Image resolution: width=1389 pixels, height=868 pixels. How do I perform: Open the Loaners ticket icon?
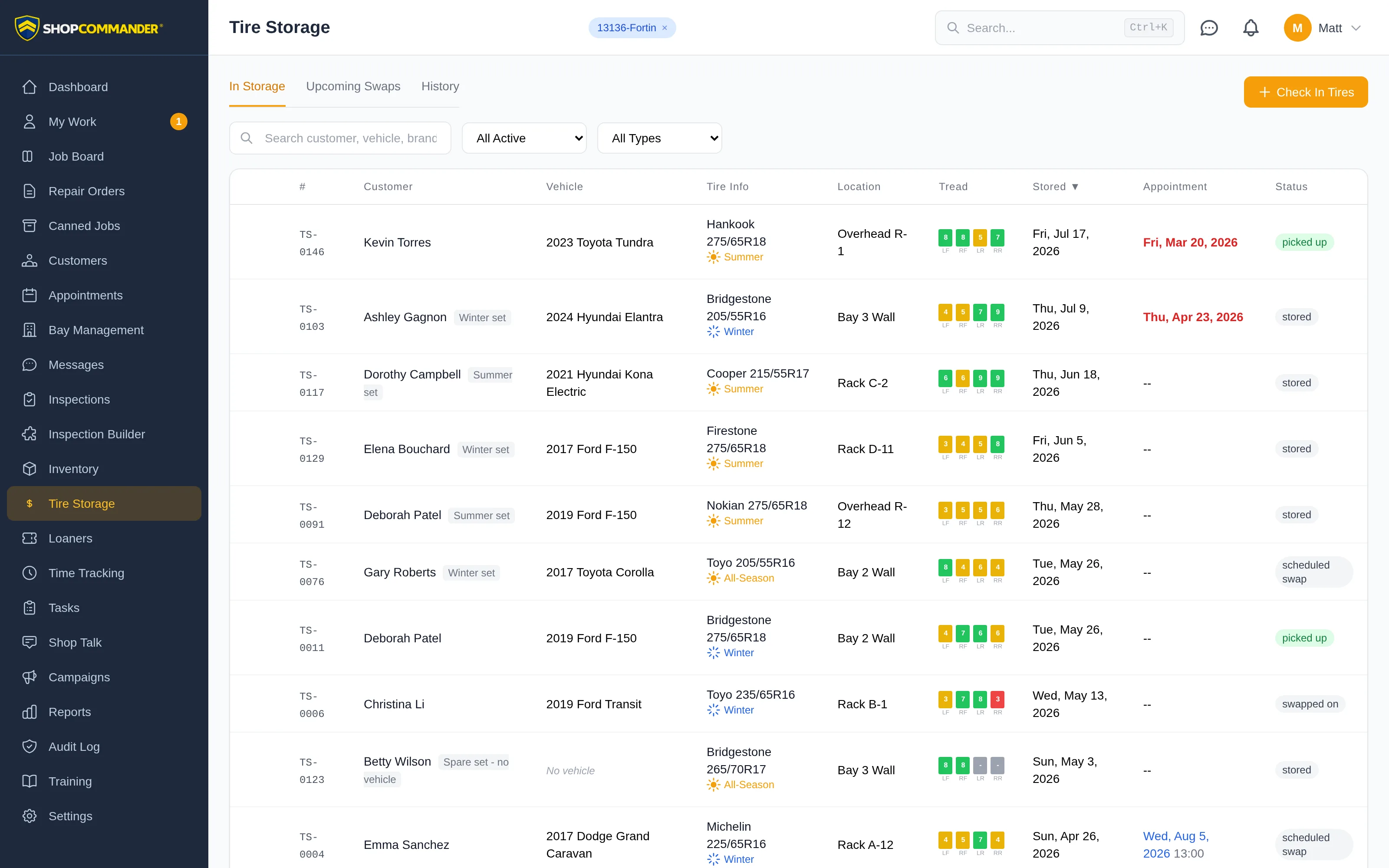pos(29,539)
